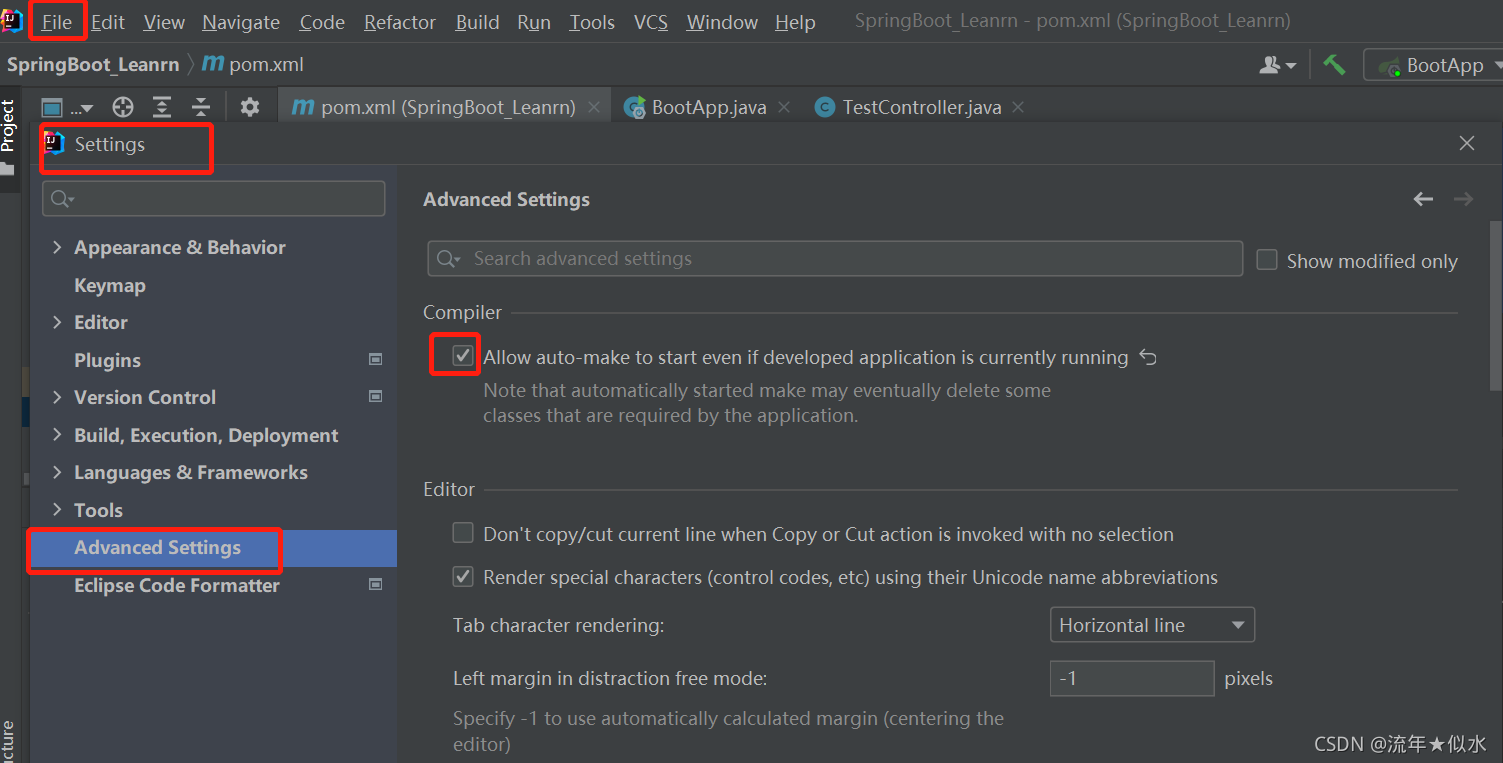This screenshot has width=1503, height=763.
Task: Click pom.xml breadcrumb item
Action: click(266, 64)
